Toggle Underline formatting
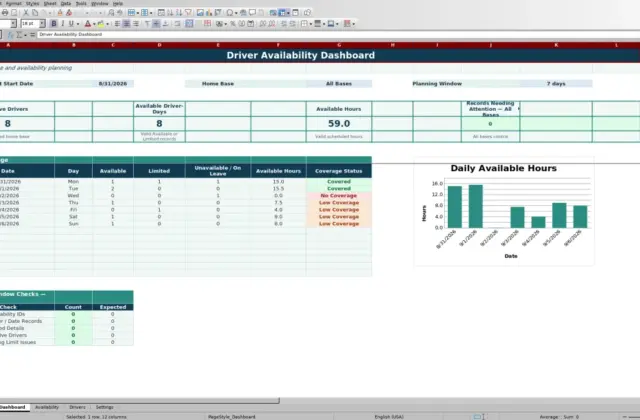Image resolution: width=640 pixels, height=420 pixels. (71, 24)
